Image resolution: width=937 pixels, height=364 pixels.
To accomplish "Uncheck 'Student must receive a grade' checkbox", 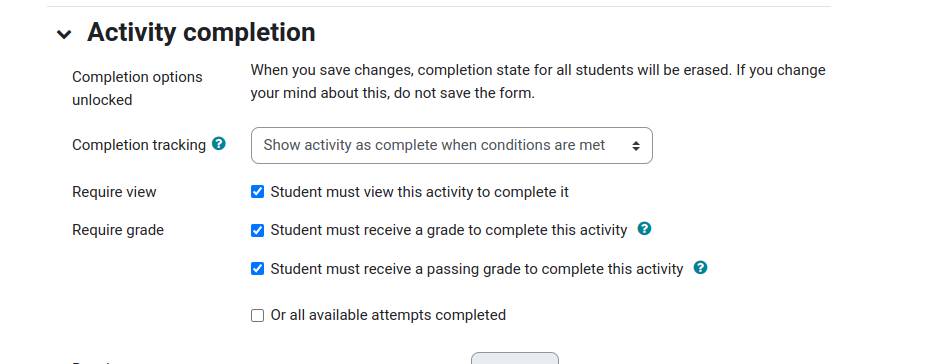I will point(257,230).
